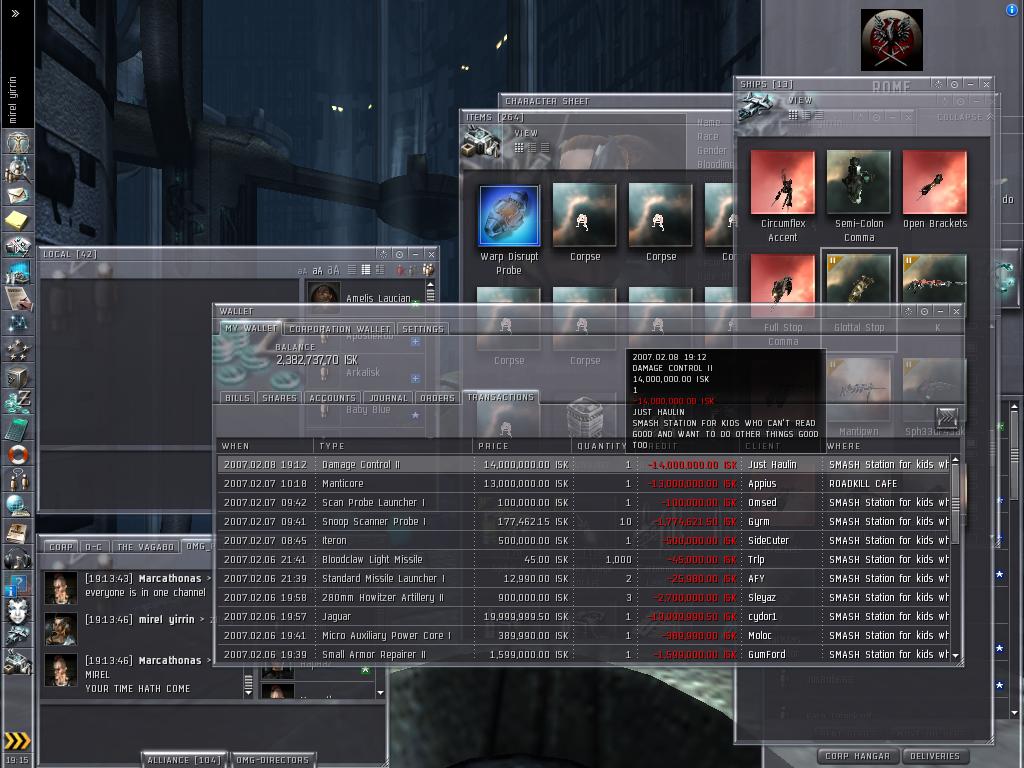Click the yellow triple chevrons at sidebar bottom
This screenshot has width=1024, height=768.
tap(18, 740)
